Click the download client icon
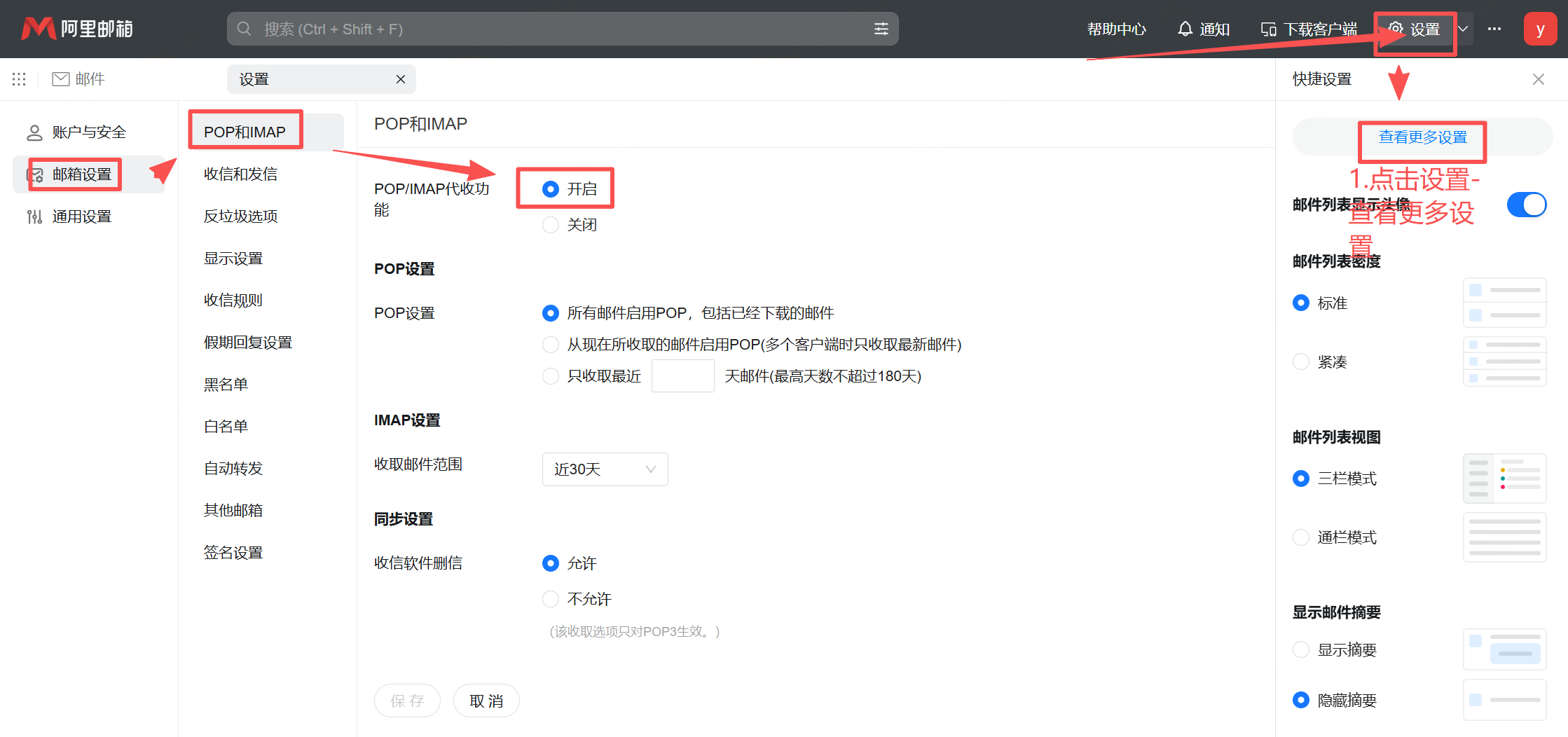Screen dimensions: 1568x737 pos(1268,29)
